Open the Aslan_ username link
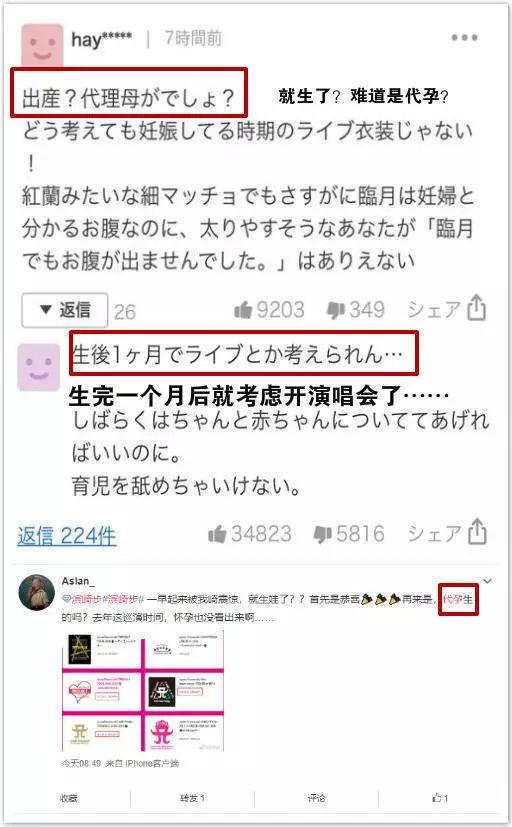512x827 pixels. click(x=78, y=581)
